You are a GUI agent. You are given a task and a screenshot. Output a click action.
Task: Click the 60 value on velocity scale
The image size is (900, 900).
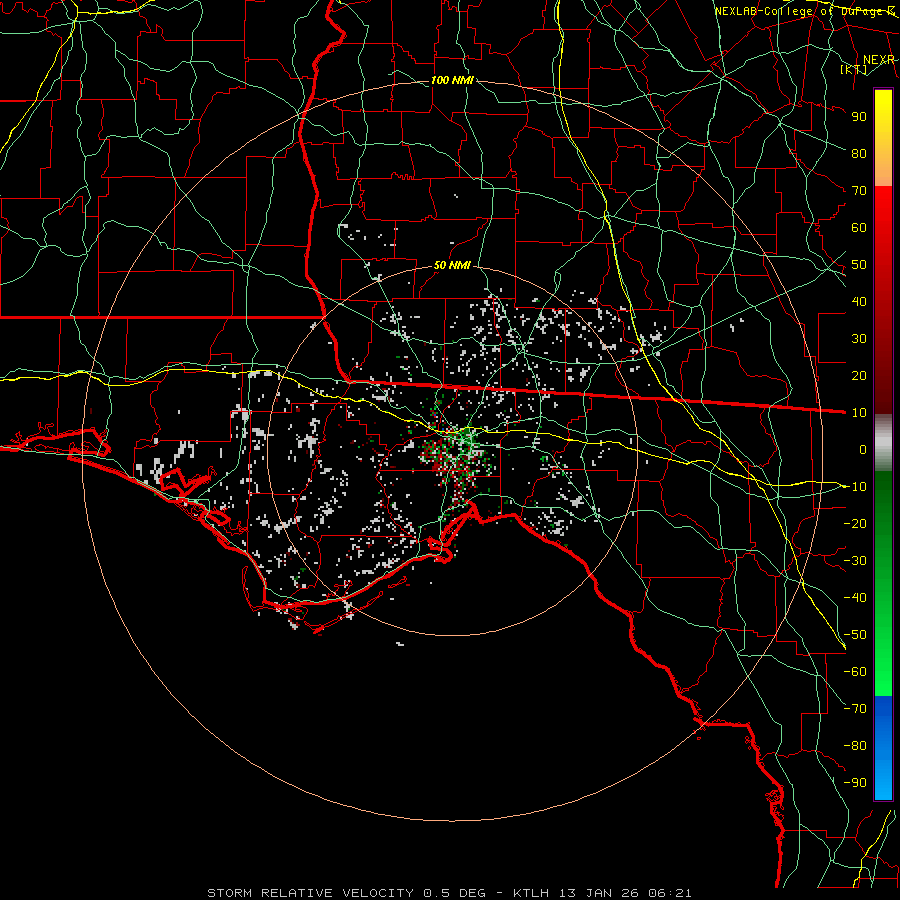coord(859,227)
